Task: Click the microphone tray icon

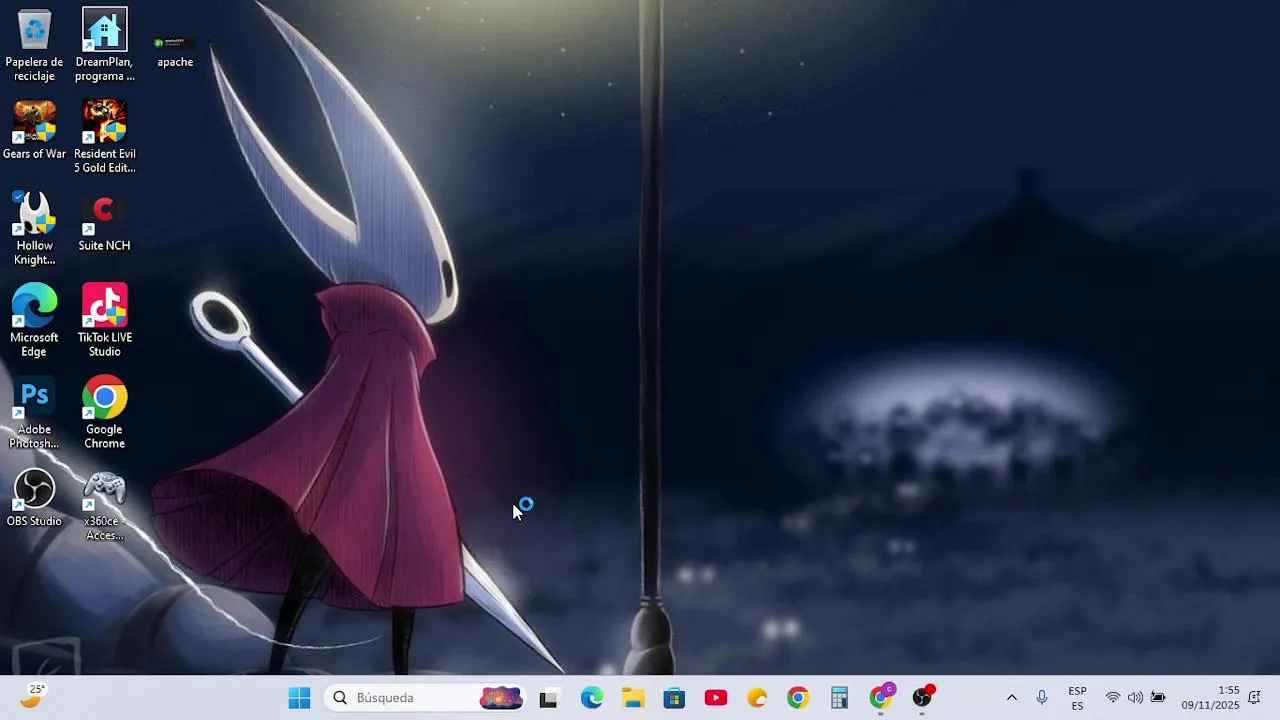Action: 1042,698
